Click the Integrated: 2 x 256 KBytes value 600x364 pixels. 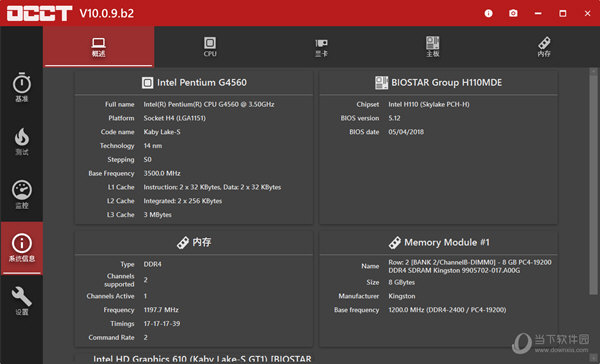point(183,201)
